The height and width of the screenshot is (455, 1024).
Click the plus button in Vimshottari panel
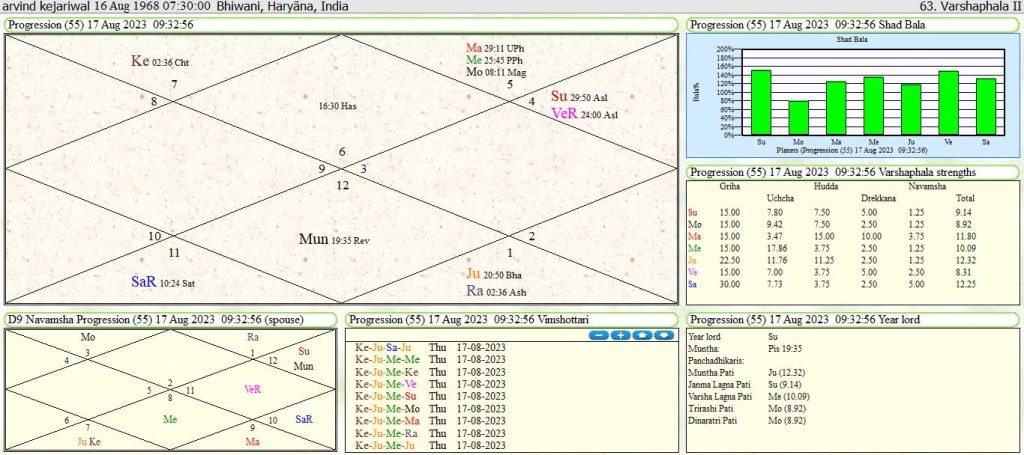(x=621, y=335)
